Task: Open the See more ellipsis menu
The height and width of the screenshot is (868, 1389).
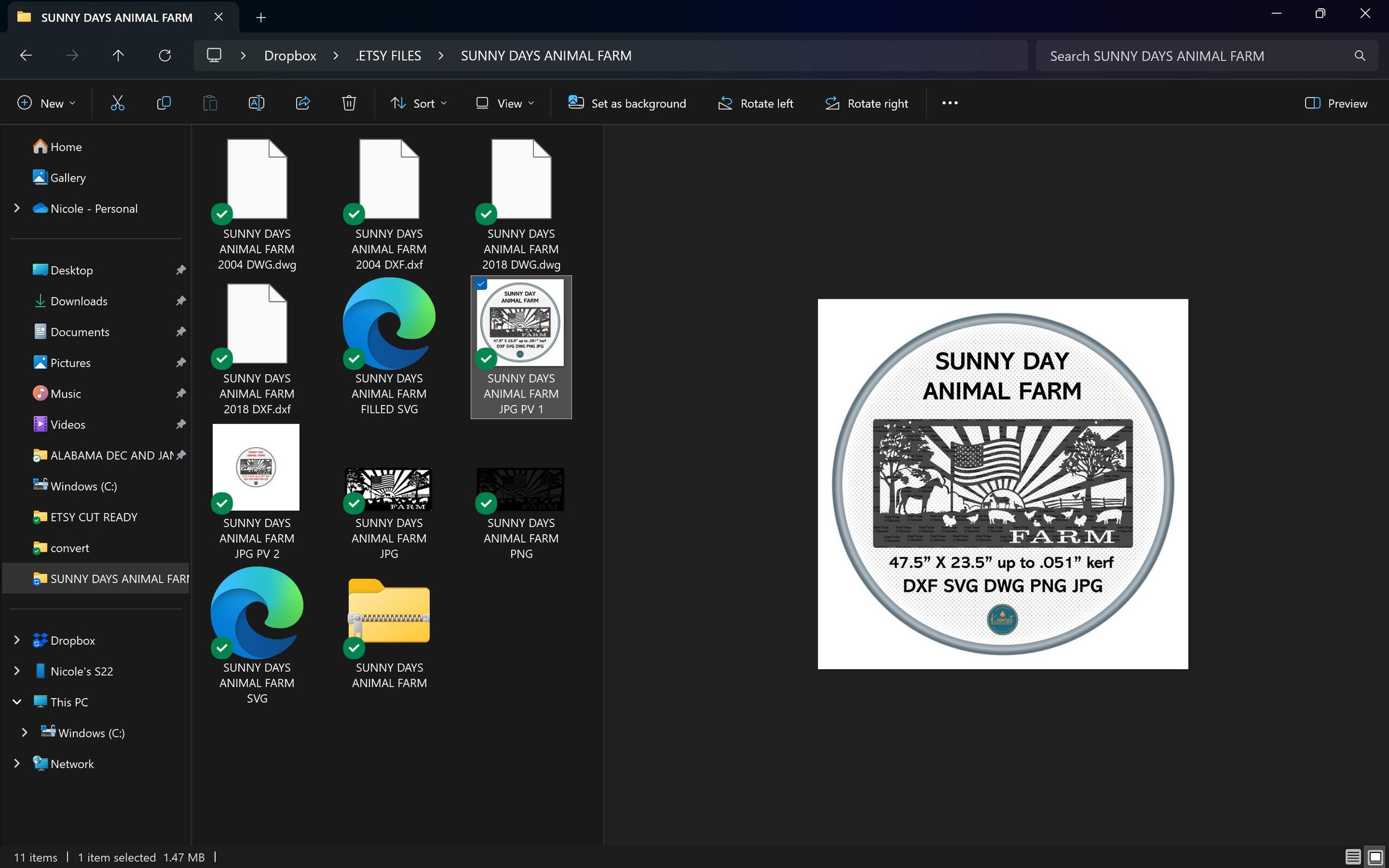Action: pyautogui.click(x=950, y=103)
